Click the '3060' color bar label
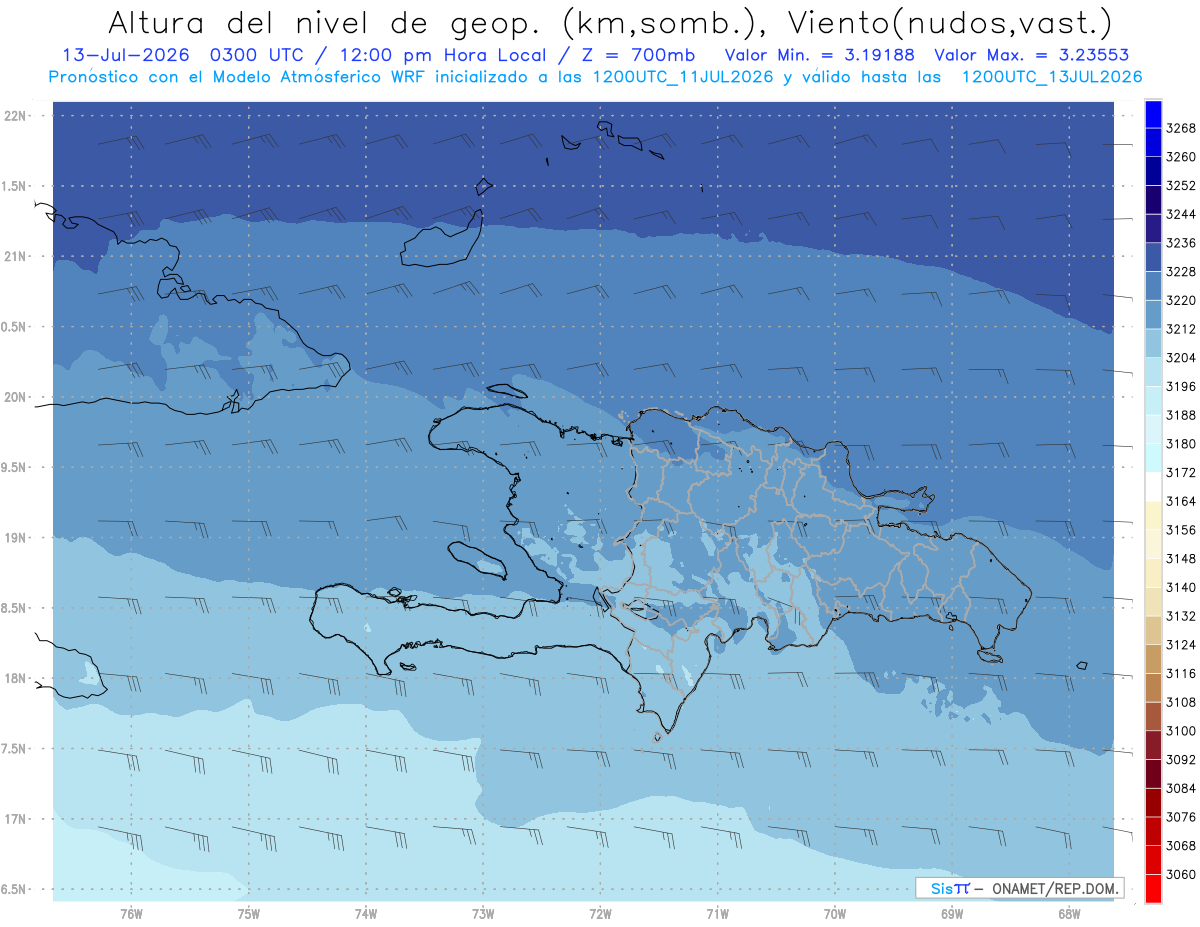Screen dimensions: 1200x927 [x=1180, y=874]
